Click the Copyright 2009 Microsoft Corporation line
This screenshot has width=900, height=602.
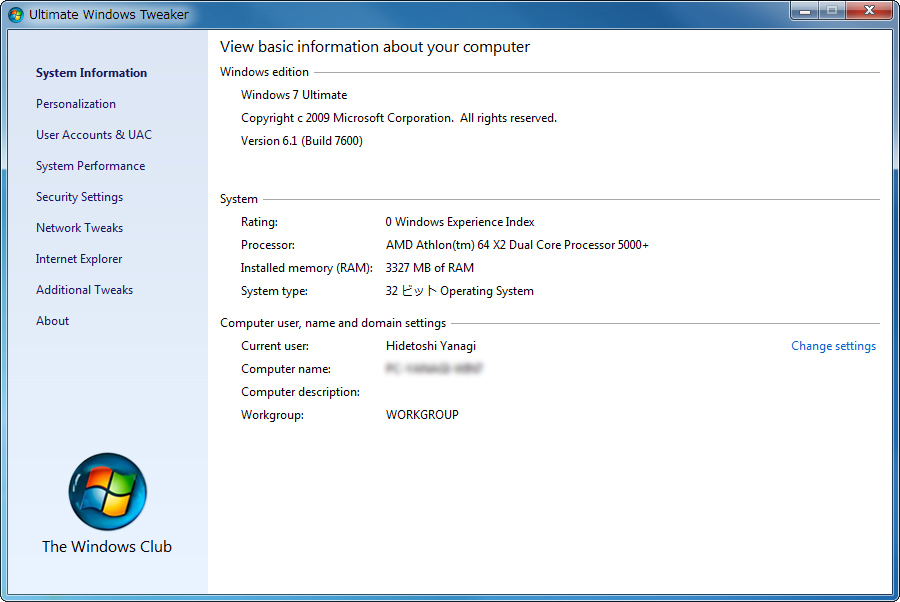coord(399,118)
